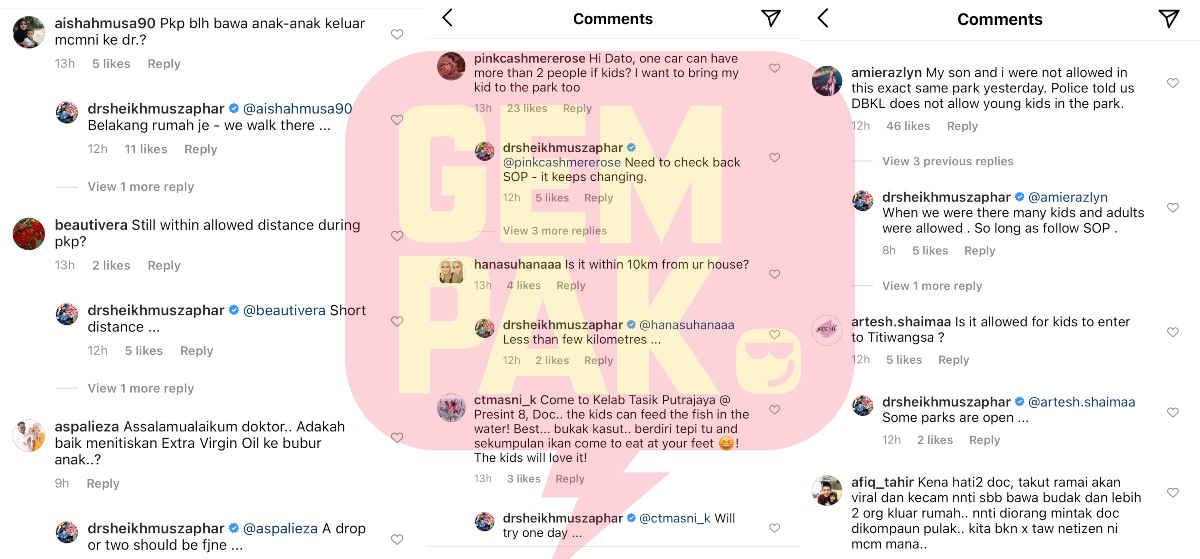Like amierazlyn's comment with the heart

click(x=1173, y=83)
